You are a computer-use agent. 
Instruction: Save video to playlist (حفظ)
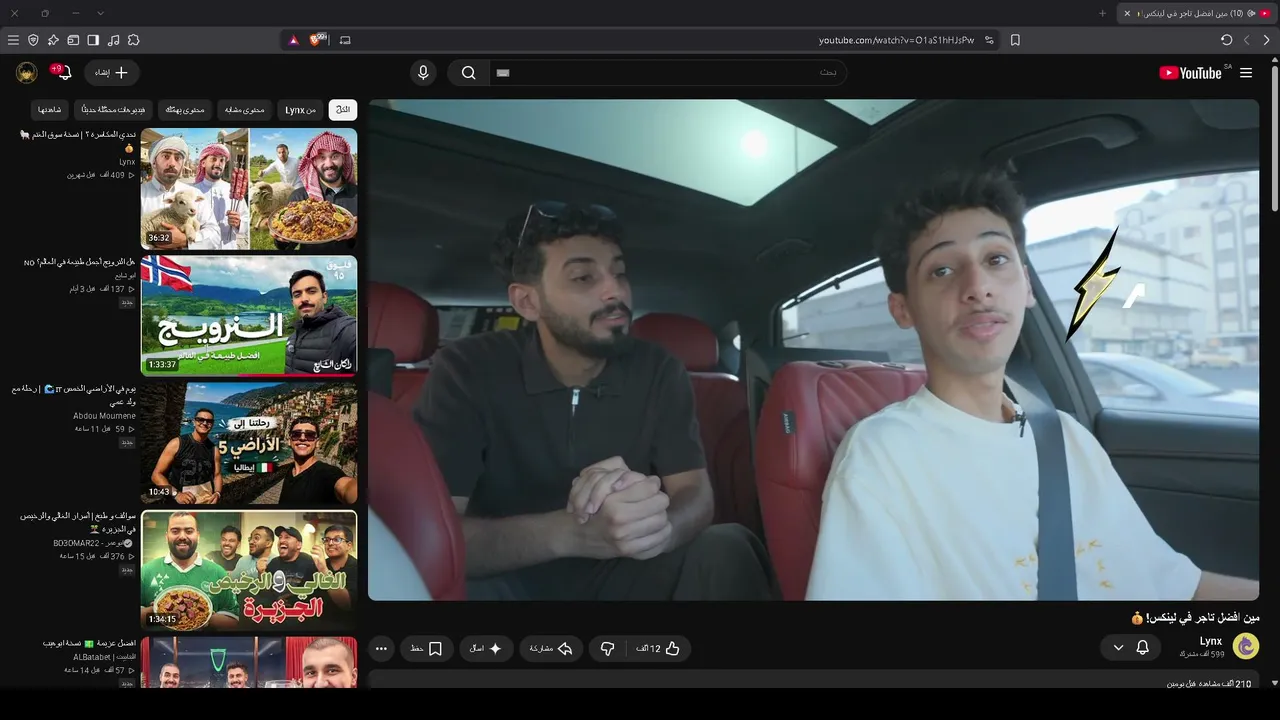pos(427,649)
